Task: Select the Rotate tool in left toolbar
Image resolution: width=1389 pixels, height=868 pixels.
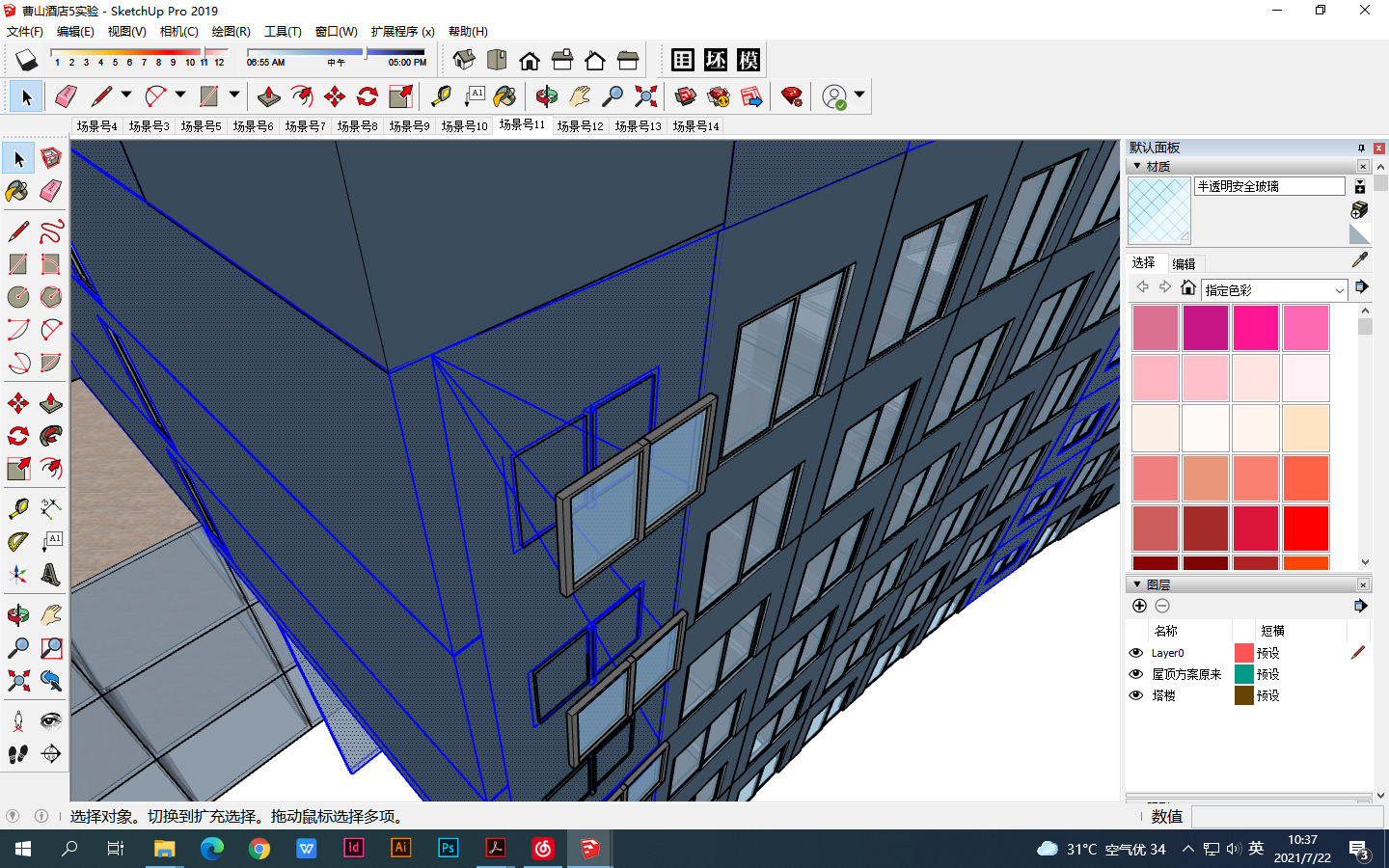Action: (x=17, y=436)
